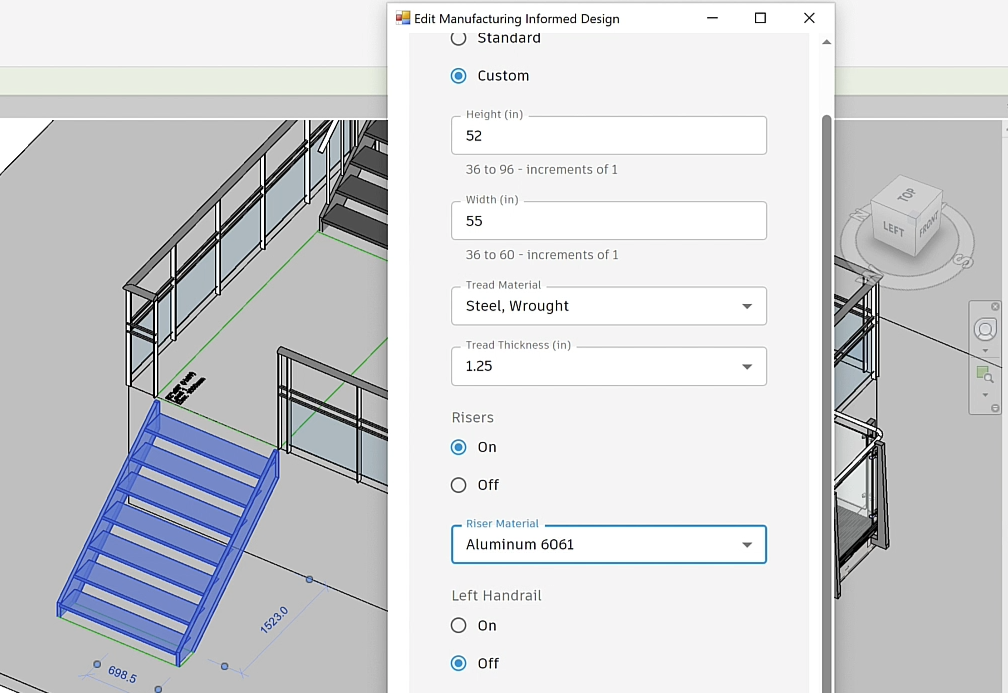
Task: Open the navigation bar customize menu button
Action: [x=995, y=409]
